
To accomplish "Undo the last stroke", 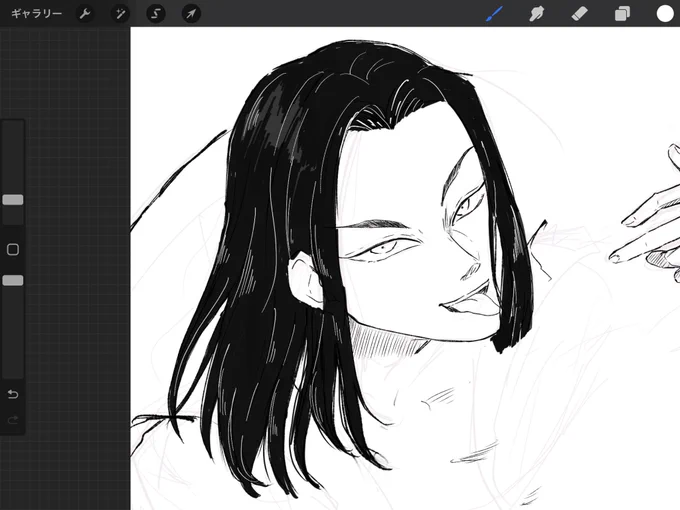I will (x=13, y=394).
